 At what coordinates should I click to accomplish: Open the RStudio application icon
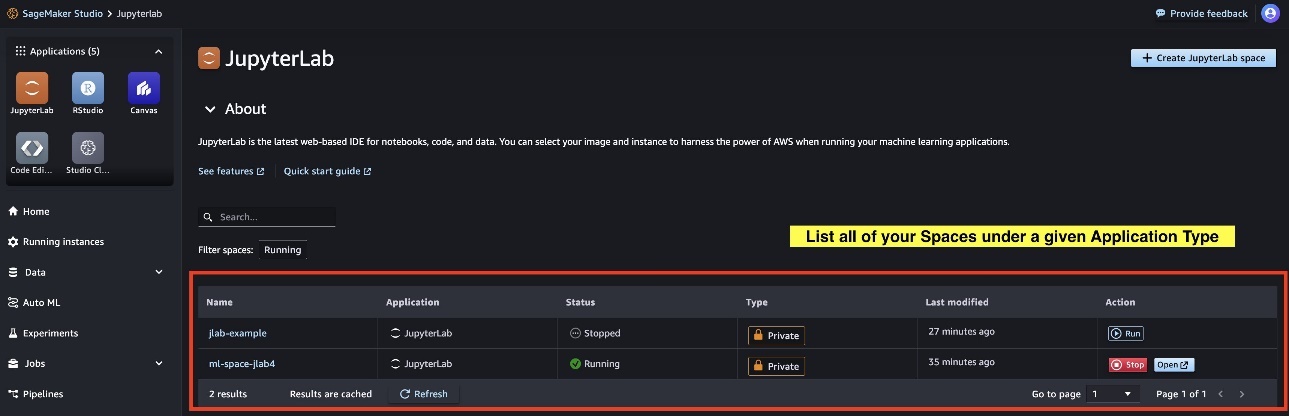pos(88,88)
